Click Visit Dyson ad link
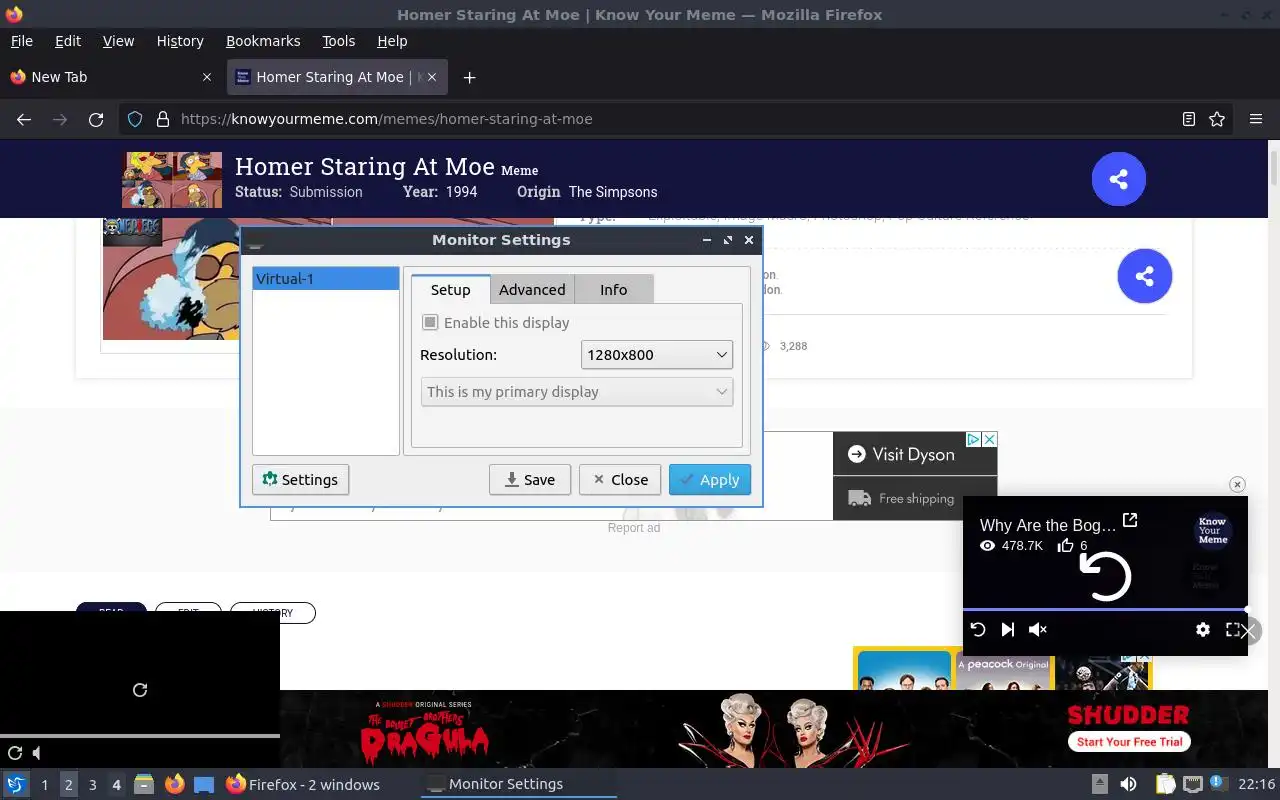The width and height of the screenshot is (1280, 800). pyautogui.click(x=913, y=454)
